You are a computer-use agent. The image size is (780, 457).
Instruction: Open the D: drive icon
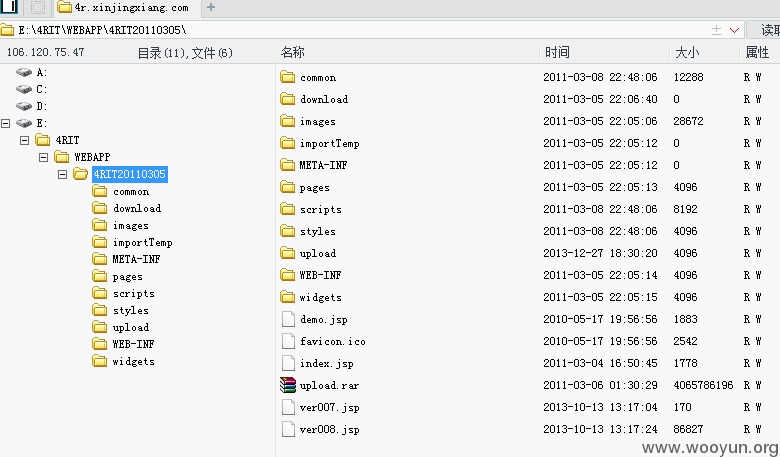tap(24, 106)
